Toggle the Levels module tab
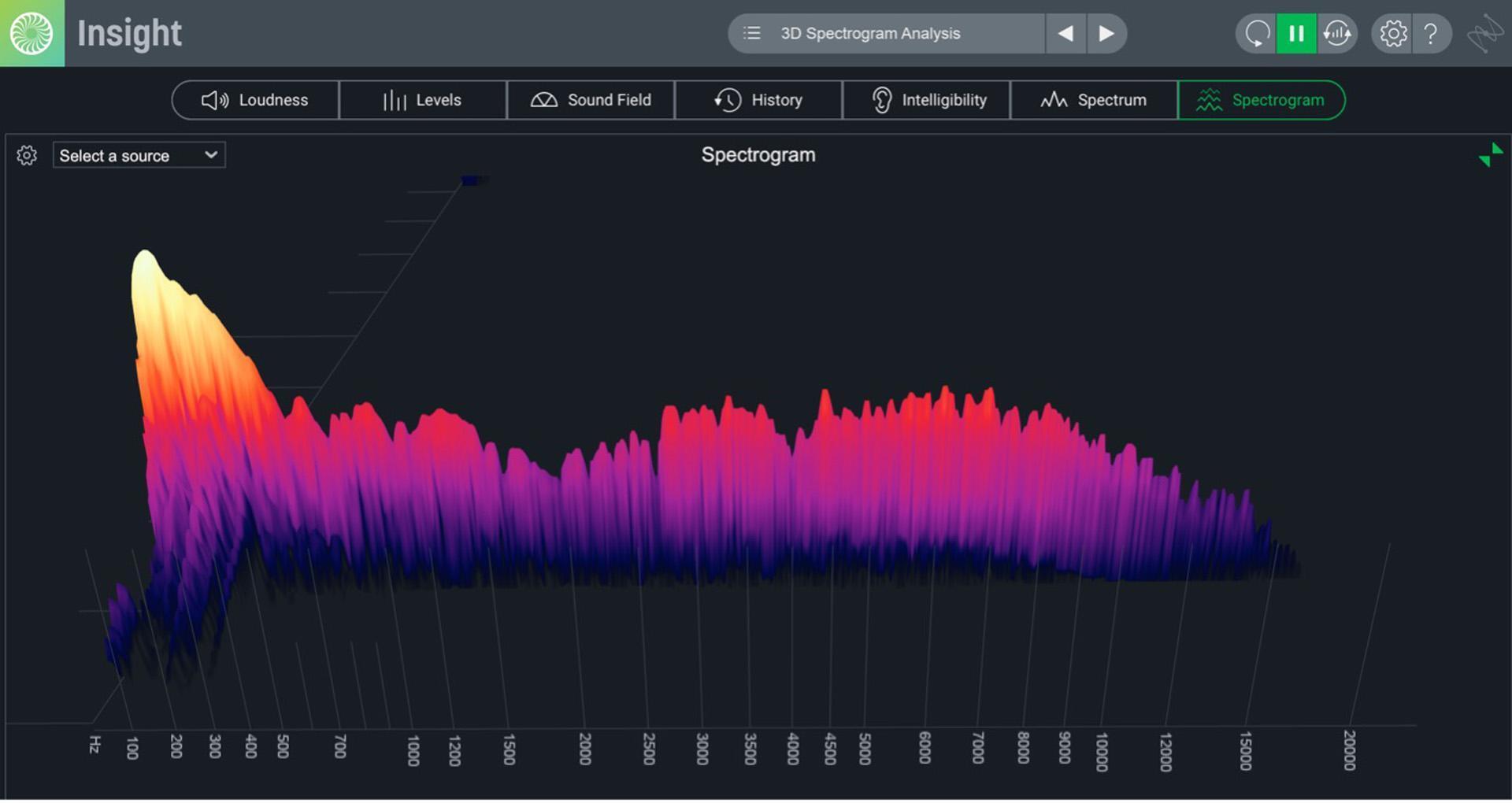This screenshot has width=1512, height=803. click(423, 100)
